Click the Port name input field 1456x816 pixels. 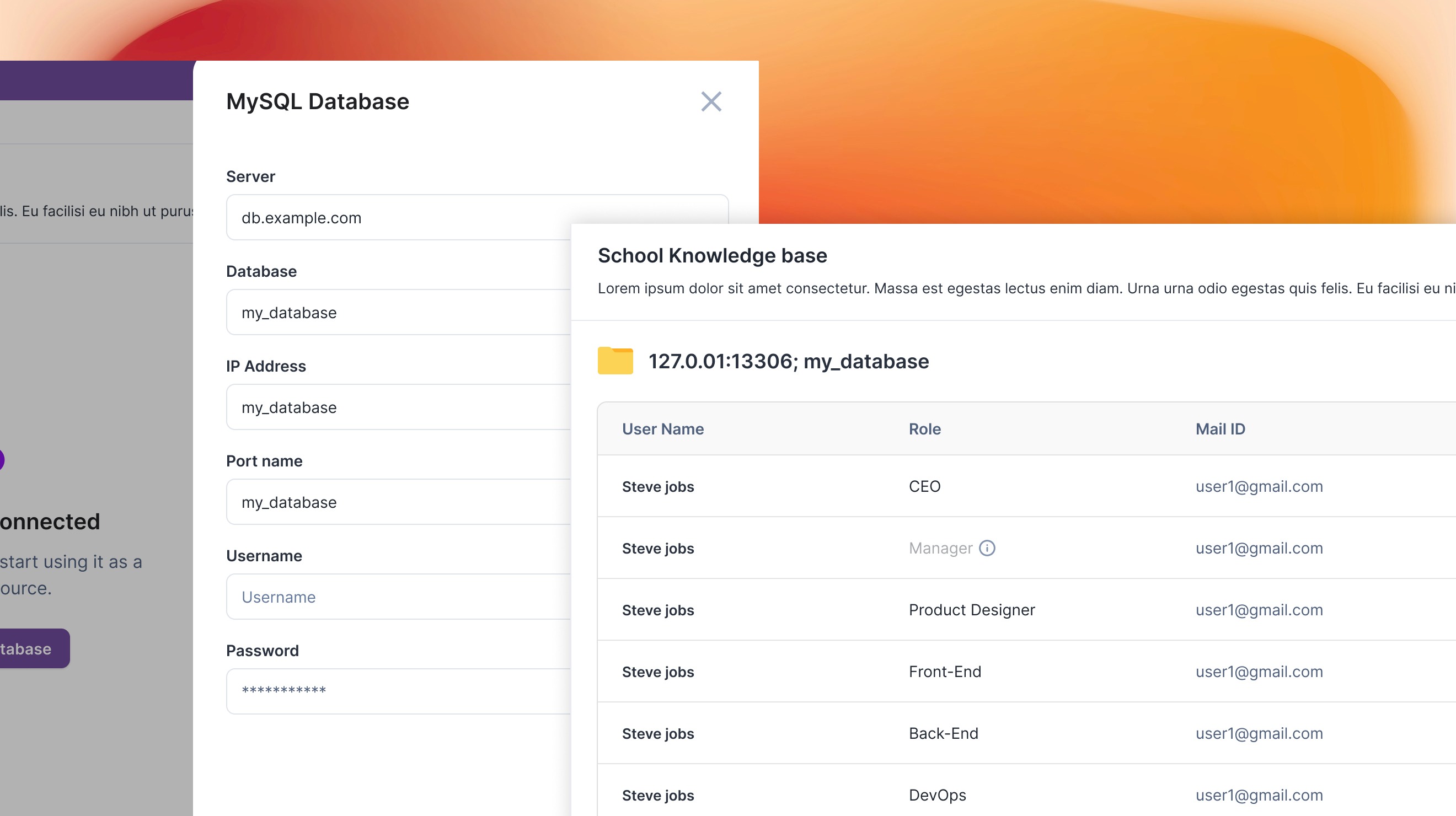(x=399, y=502)
